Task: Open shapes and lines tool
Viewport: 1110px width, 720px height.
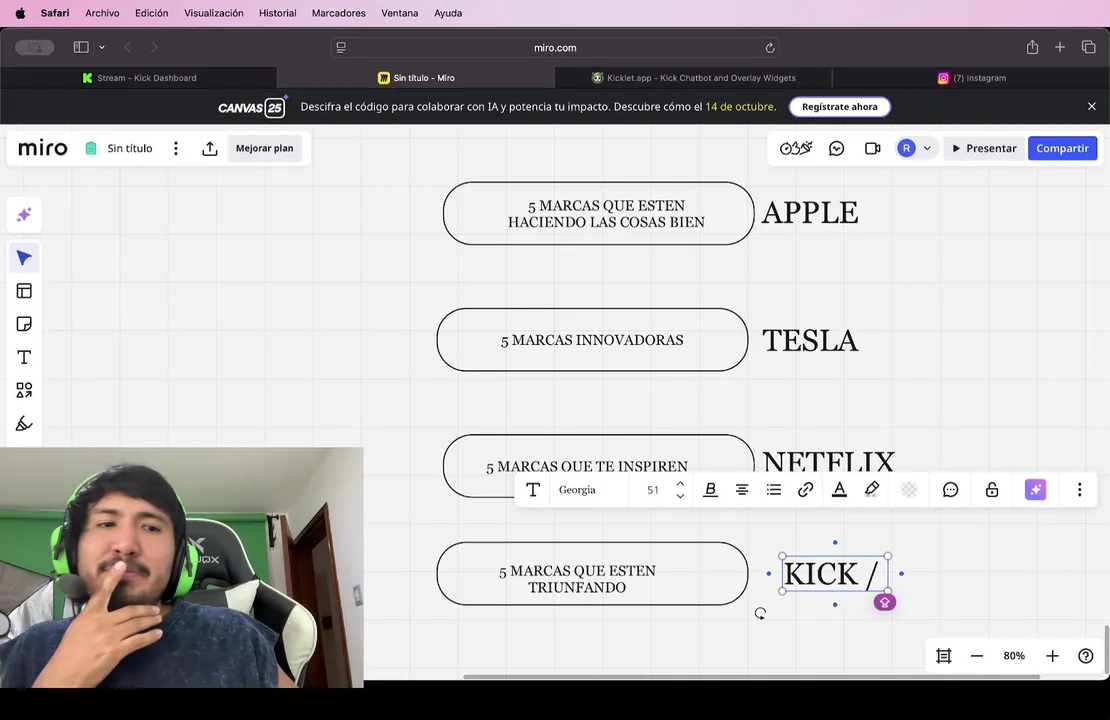Action: (24, 390)
